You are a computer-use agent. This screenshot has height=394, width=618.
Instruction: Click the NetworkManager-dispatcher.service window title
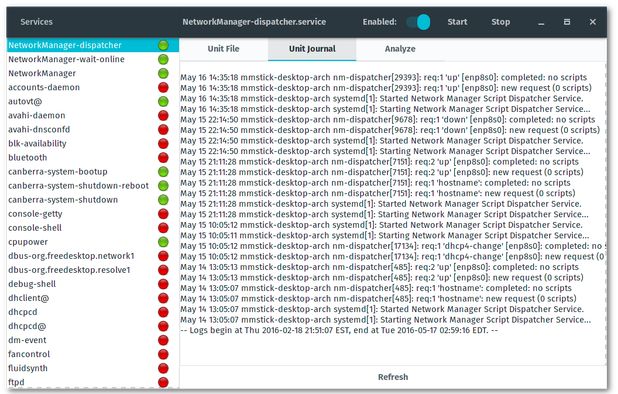coord(254,22)
